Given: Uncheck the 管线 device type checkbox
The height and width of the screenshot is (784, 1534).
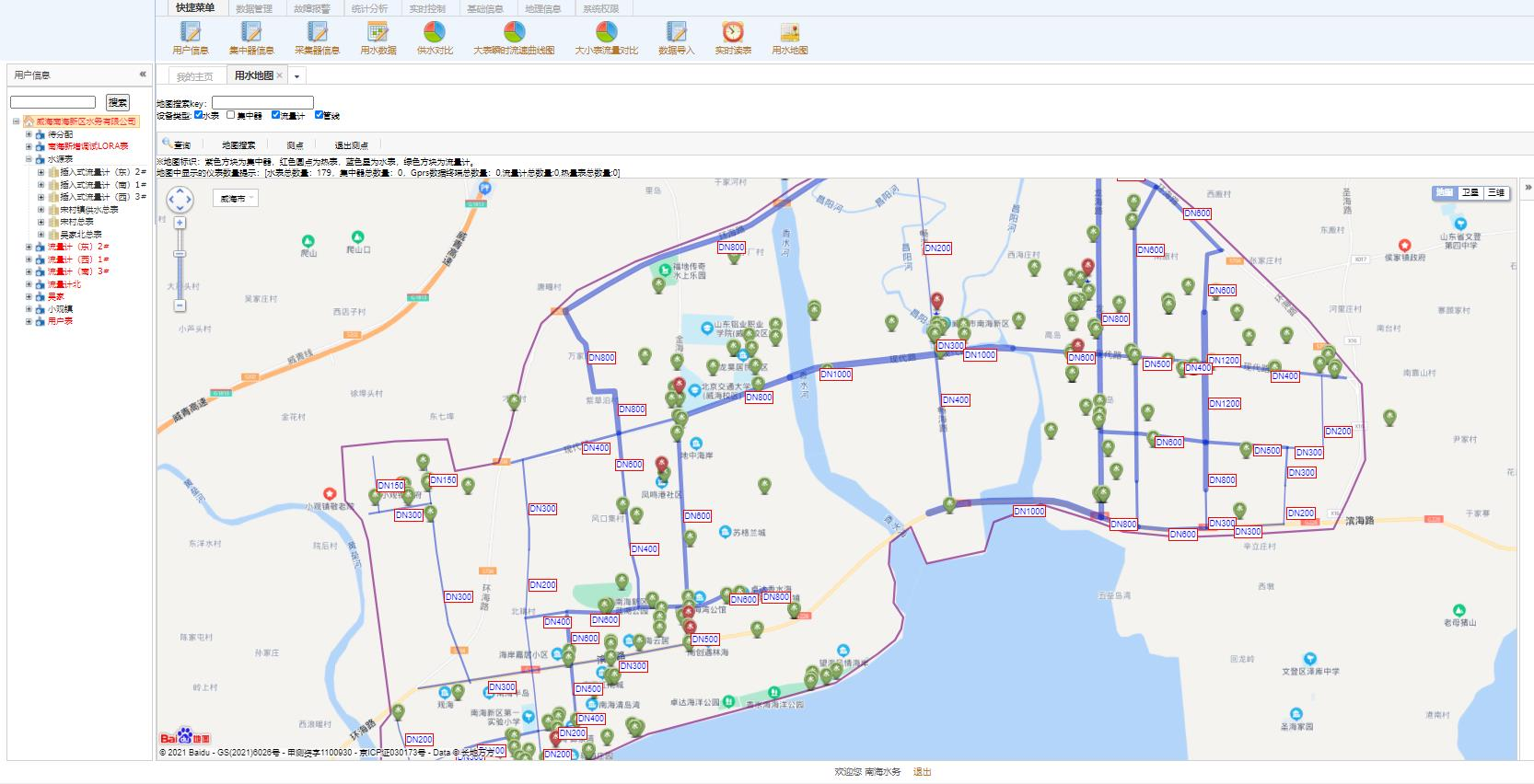Looking at the screenshot, I should coord(320,115).
